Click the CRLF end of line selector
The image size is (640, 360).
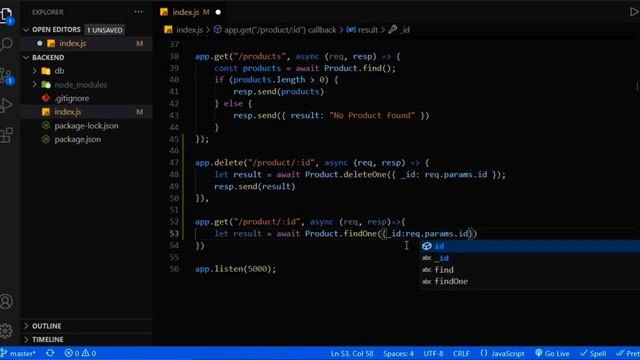[x=461, y=353]
